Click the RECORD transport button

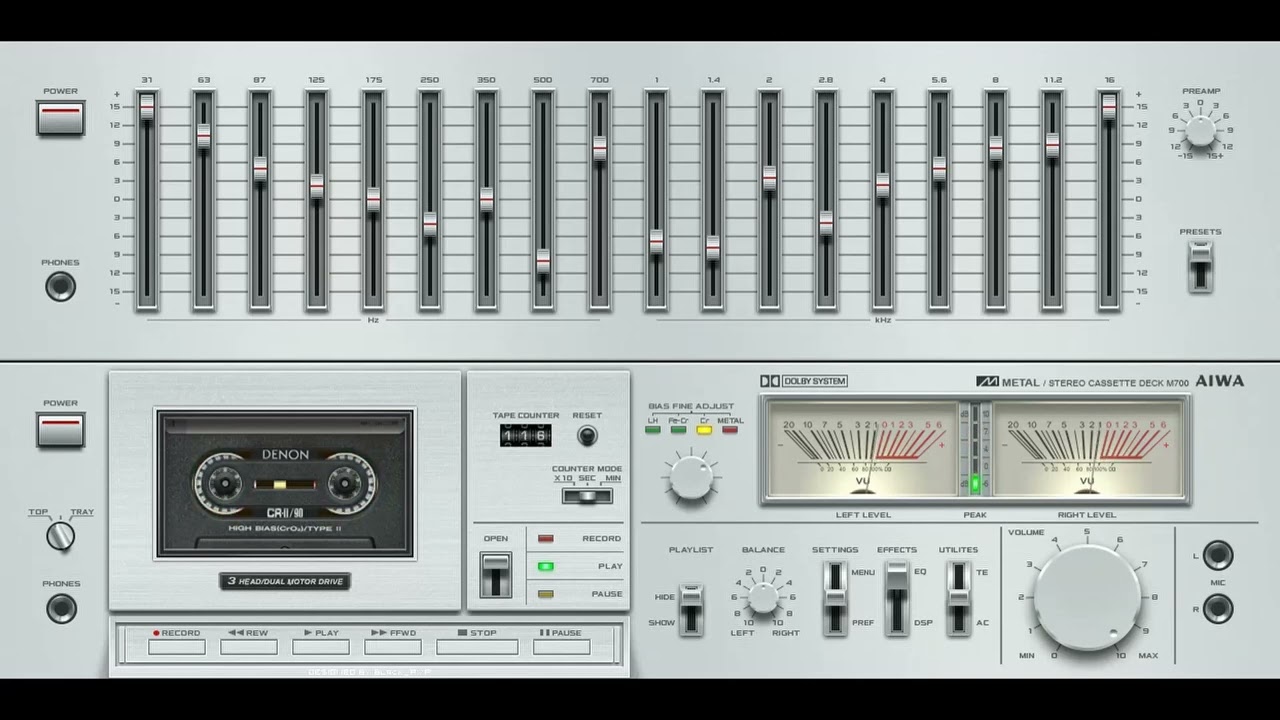tap(177, 647)
